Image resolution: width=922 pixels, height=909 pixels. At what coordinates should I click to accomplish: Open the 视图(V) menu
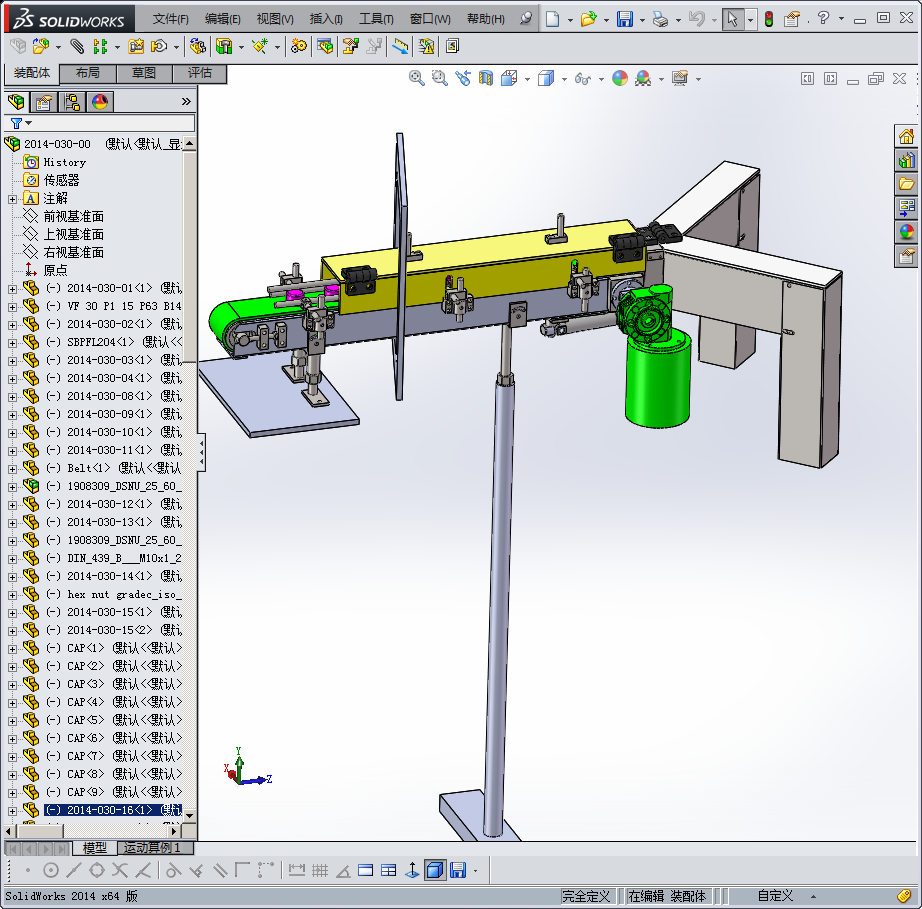coord(275,19)
